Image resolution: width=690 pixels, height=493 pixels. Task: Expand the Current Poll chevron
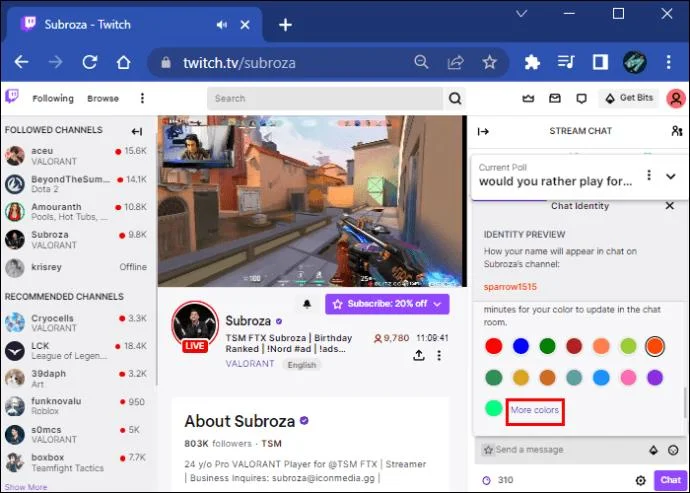click(x=671, y=176)
